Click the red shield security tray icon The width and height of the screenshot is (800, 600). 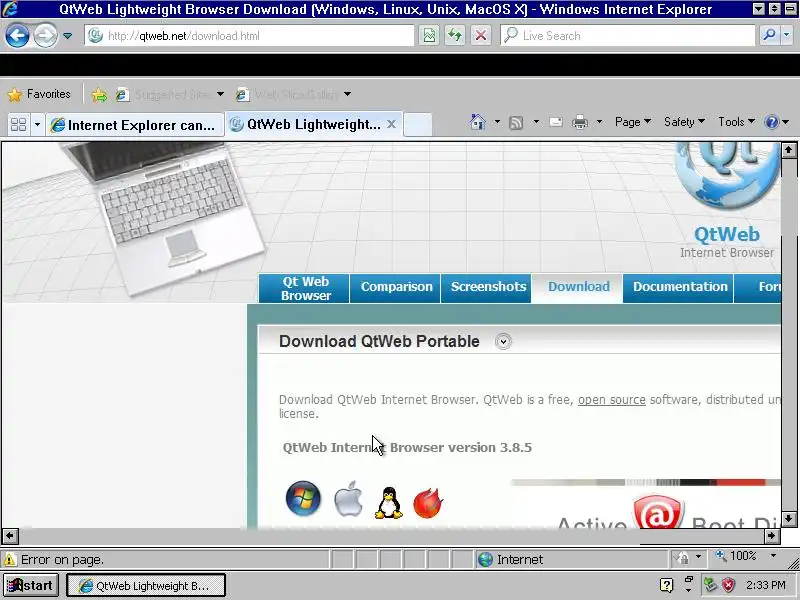point(728,585)
